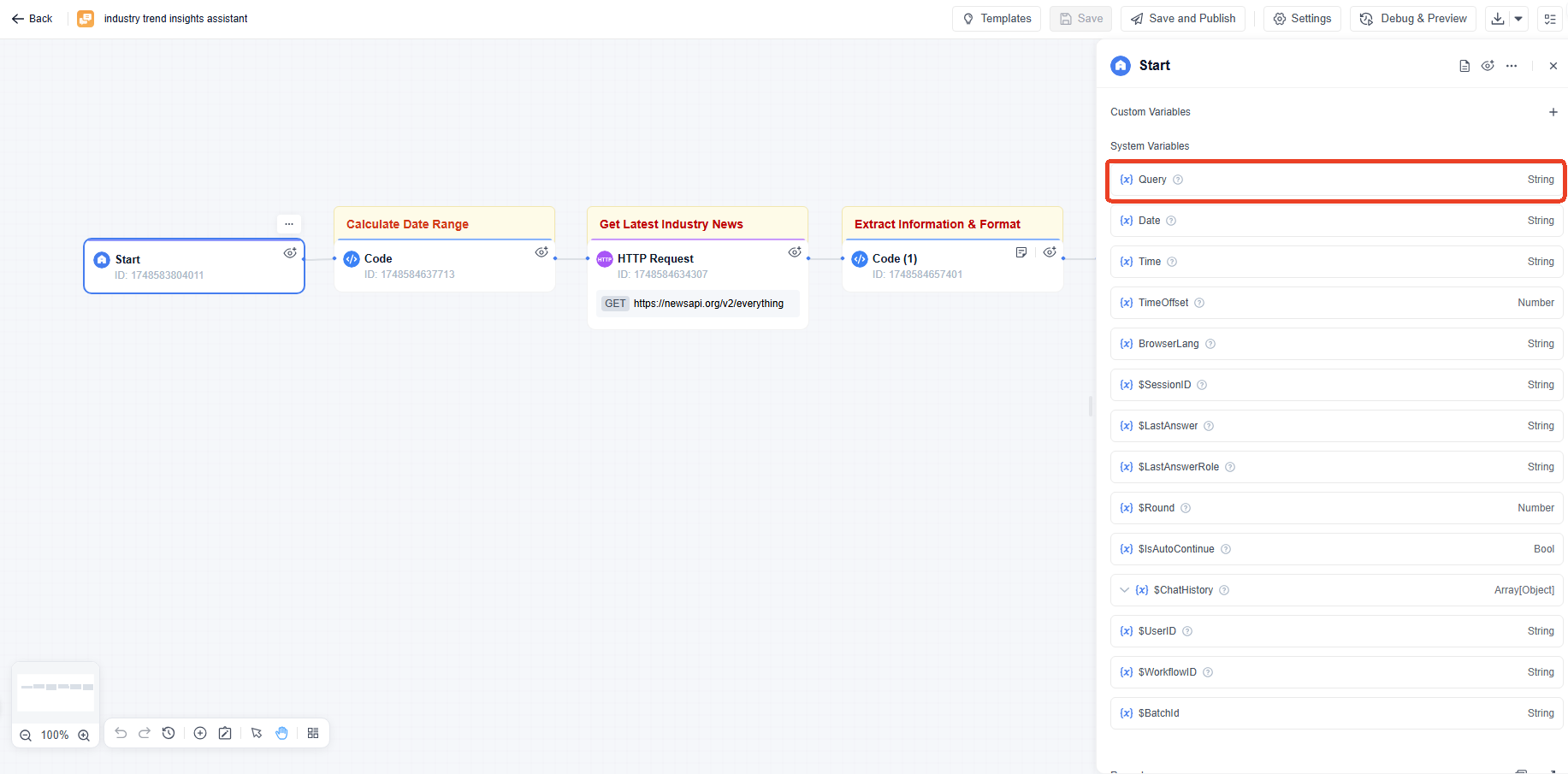Close the Start panel
Image resolution: width=1568 pixels, height=774 pixels.
coord(1553,66)
